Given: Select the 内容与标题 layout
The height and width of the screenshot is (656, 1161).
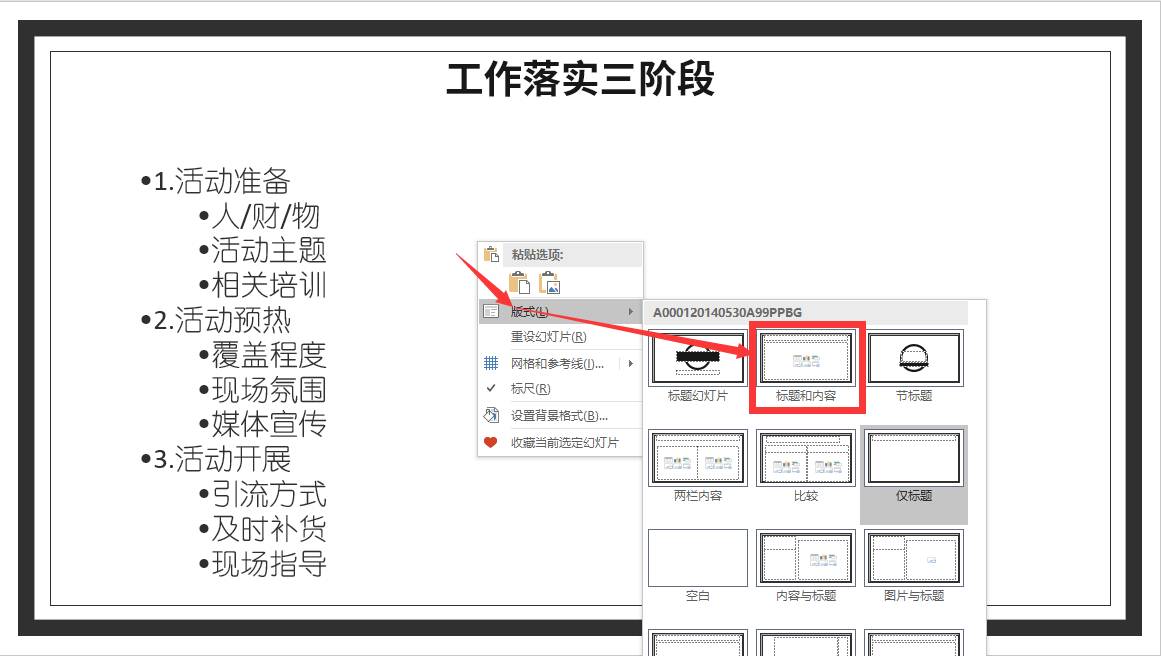Looking at the screenshot, I should click(806, 558).
